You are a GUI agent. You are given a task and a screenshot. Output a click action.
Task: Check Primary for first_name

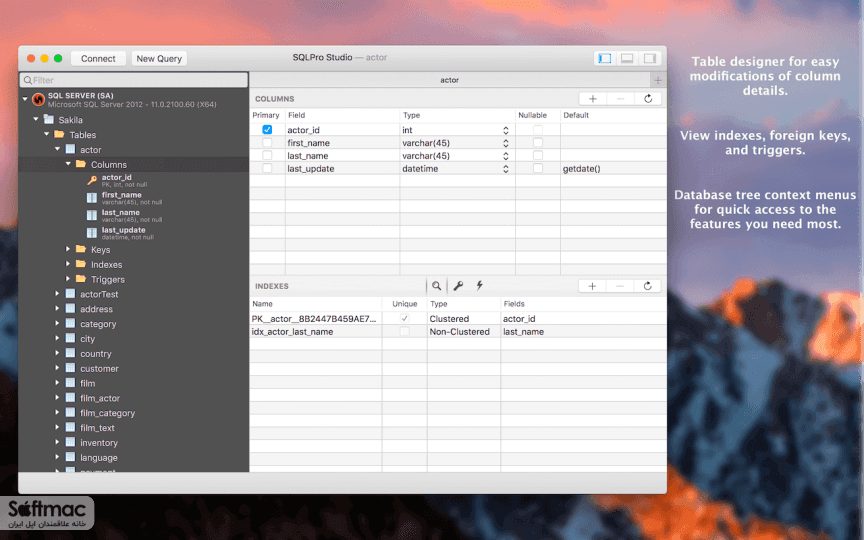point(267,142)
